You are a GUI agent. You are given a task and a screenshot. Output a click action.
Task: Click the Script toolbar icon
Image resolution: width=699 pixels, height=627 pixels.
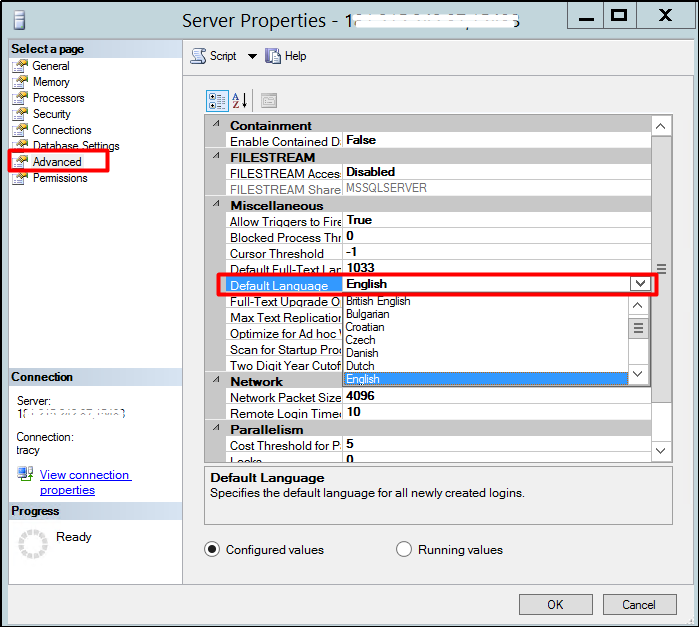tap(199, 56)
